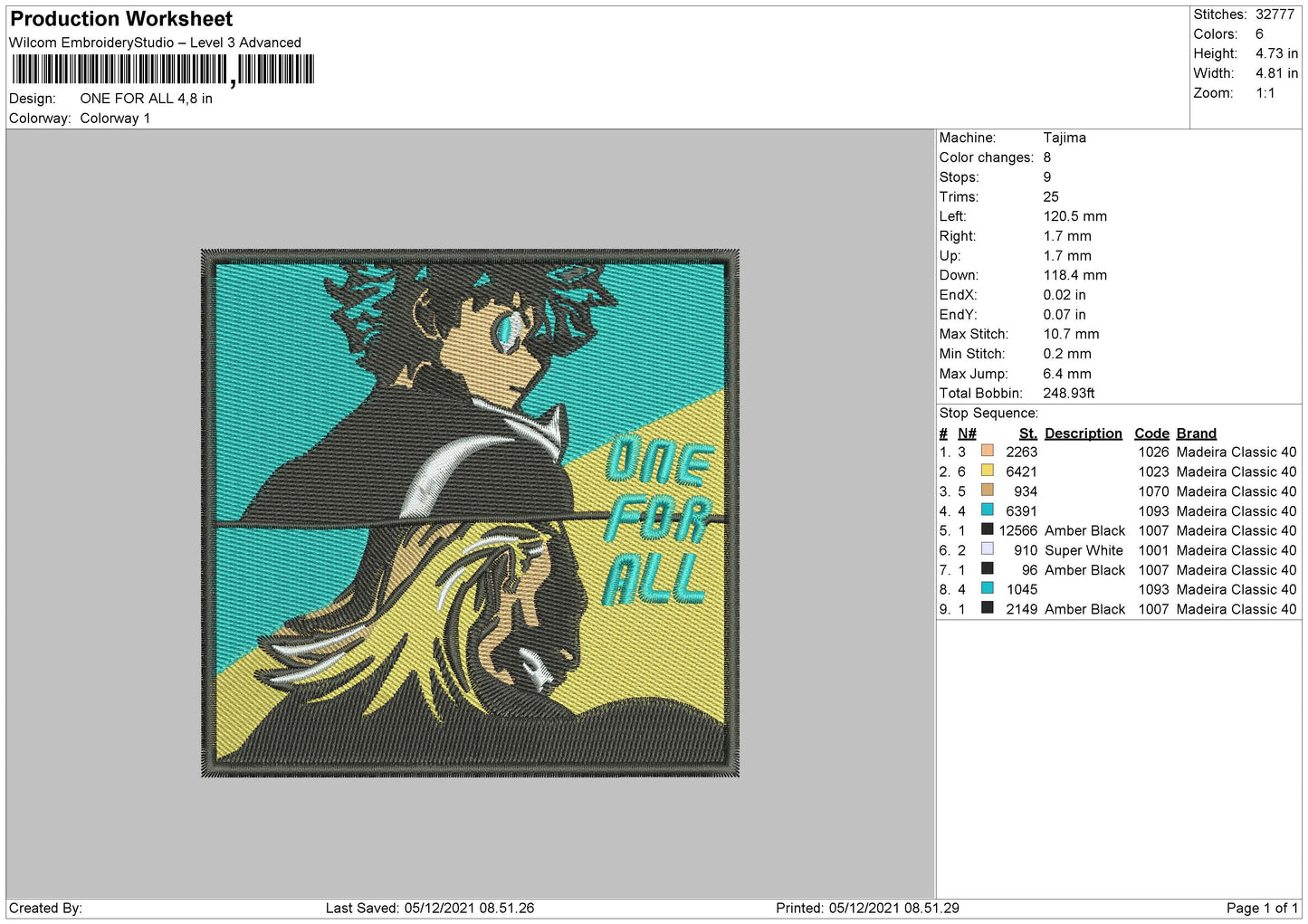Click the embroidery design preview image

coord(470,513)
